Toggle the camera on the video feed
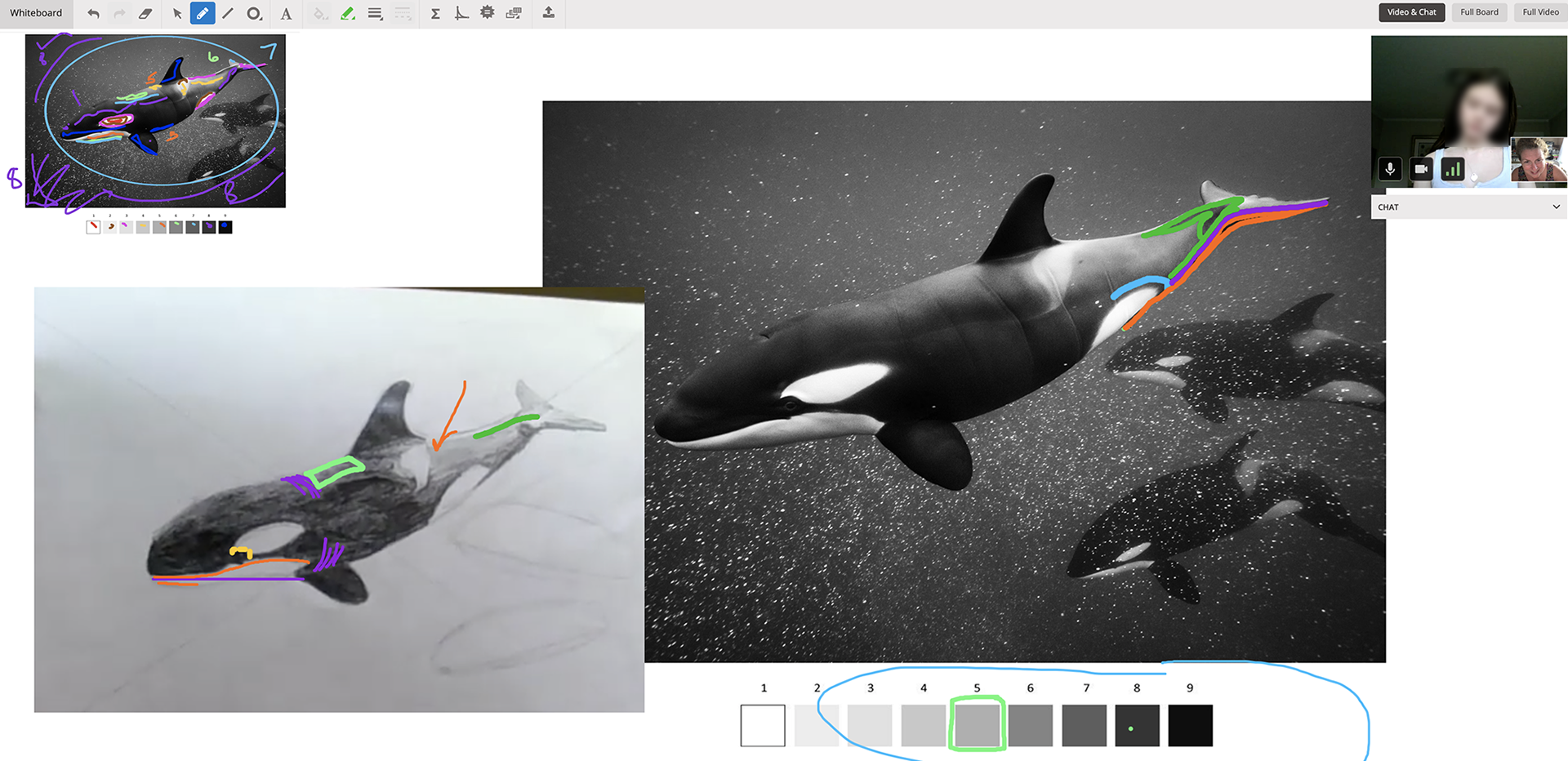The height and width of the screenshot is (761, 1568). 1421,169
